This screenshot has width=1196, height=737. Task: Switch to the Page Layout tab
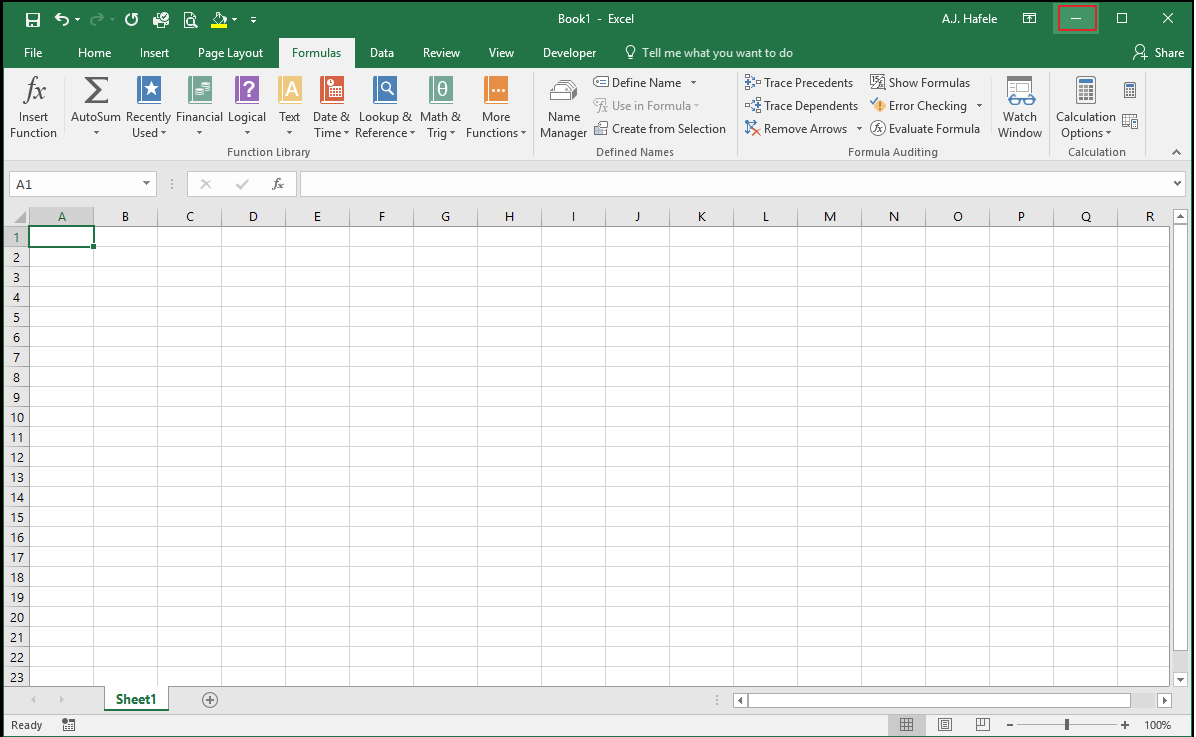[x=230, y=53]
